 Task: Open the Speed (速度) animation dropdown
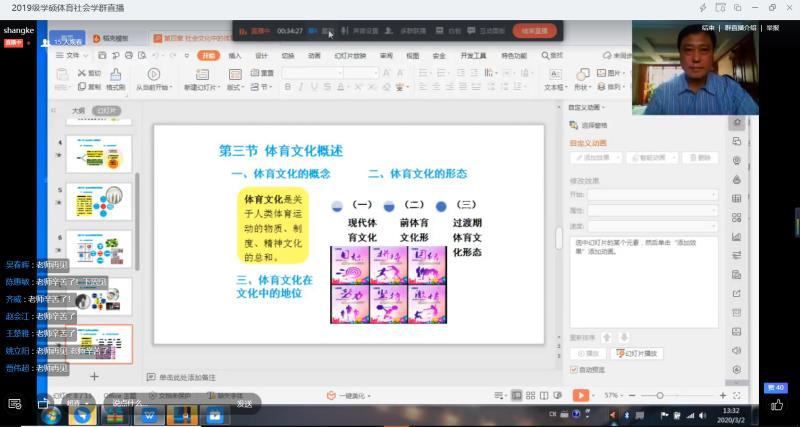point(653,225)
